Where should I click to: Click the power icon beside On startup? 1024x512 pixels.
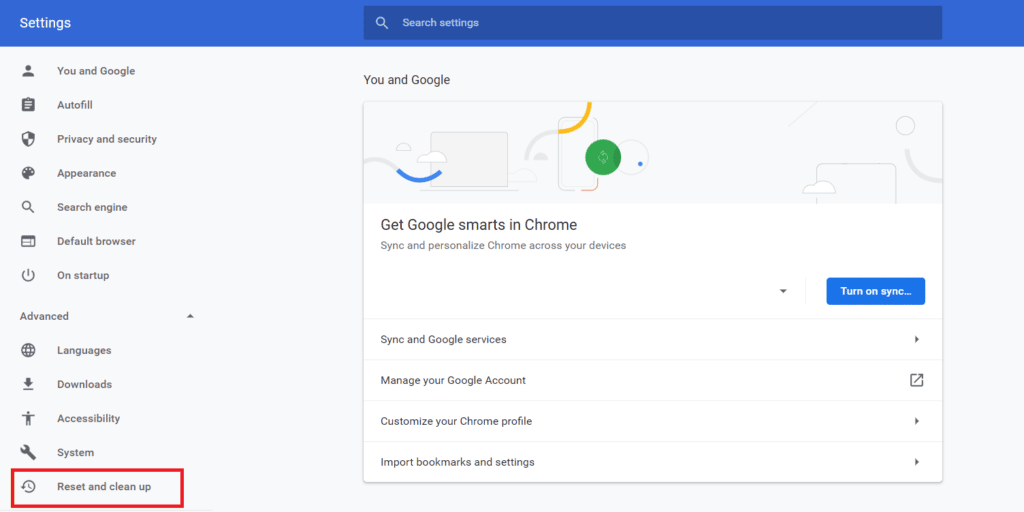(28, 275)
